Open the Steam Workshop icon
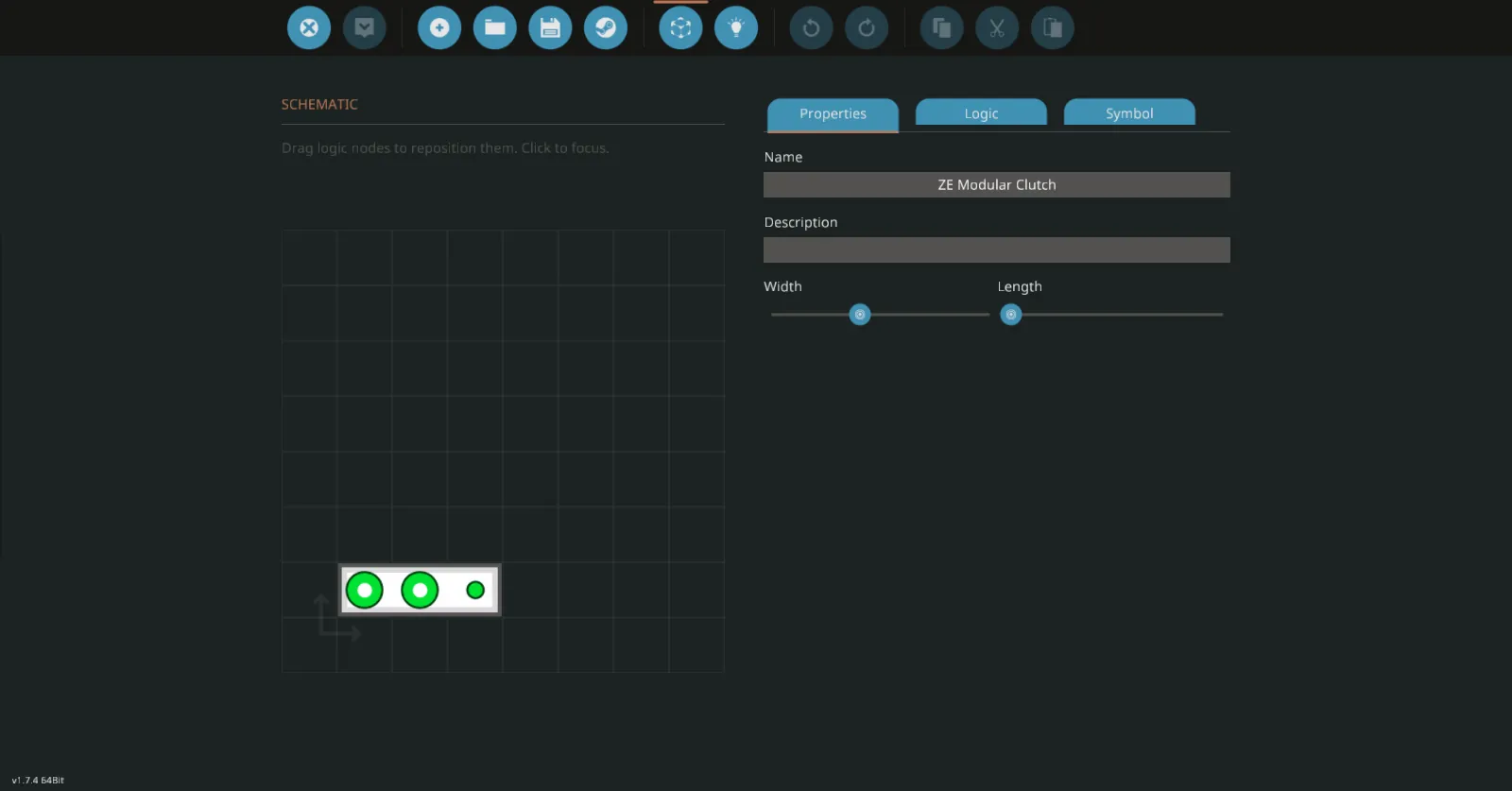The height and width of the screenshot is (791, 1512). 606,27
